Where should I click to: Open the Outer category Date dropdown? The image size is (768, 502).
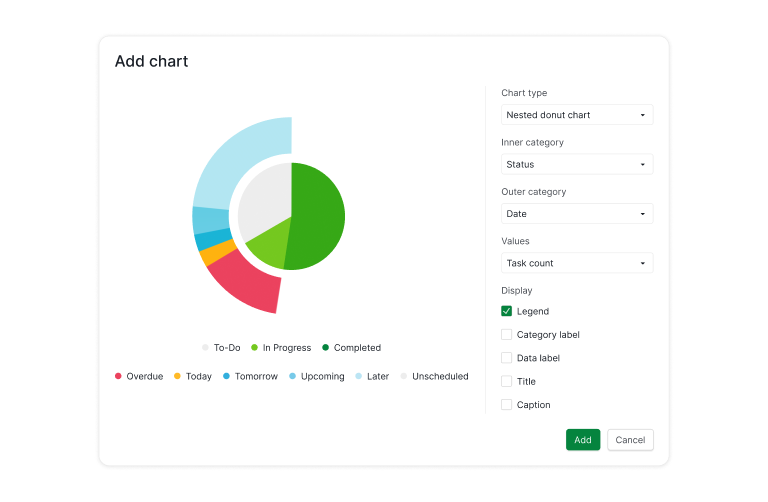coord(576,214)
